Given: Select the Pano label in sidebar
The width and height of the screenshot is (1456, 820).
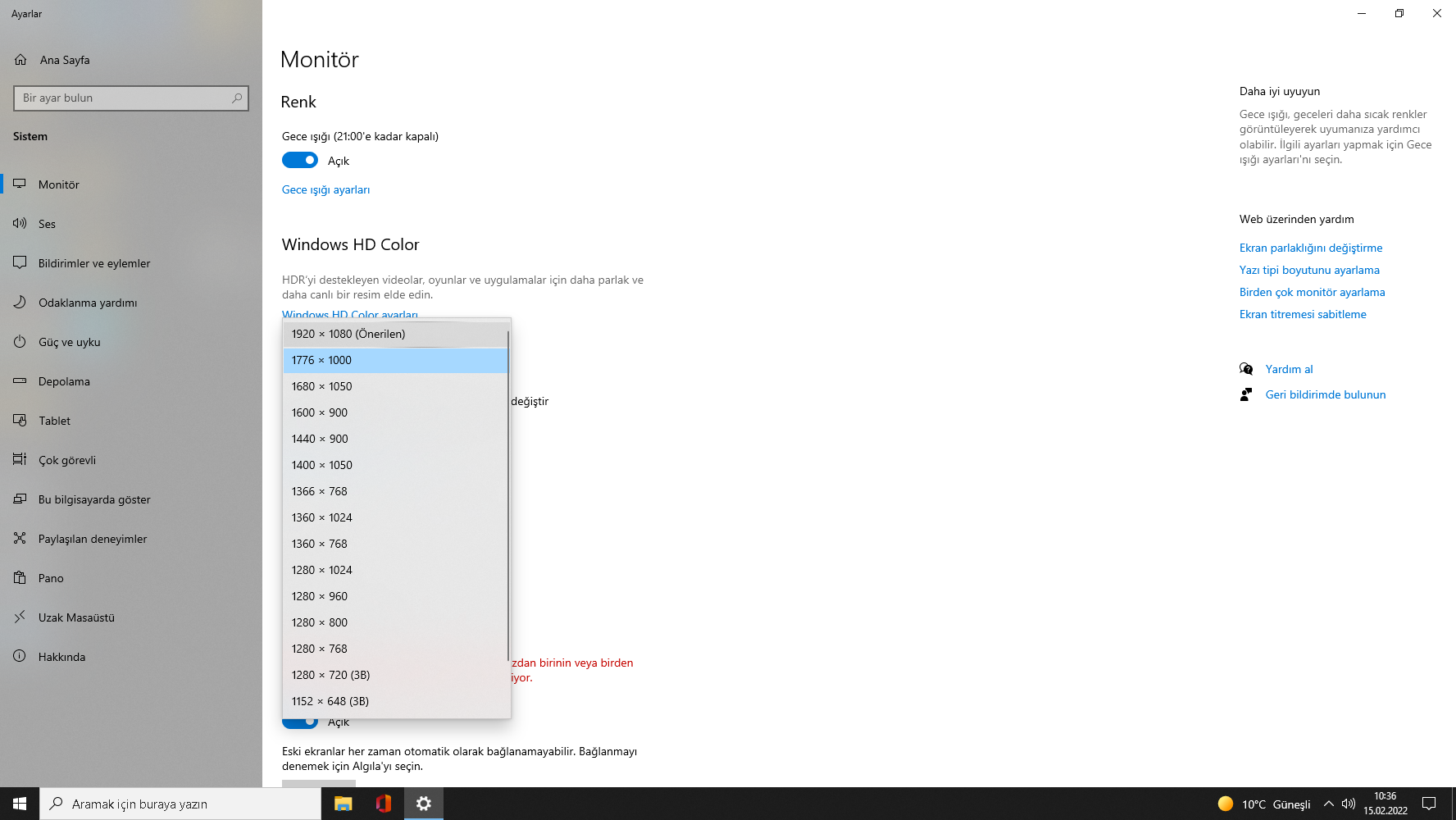Looking at the screenshot, I should coord(51,578).
